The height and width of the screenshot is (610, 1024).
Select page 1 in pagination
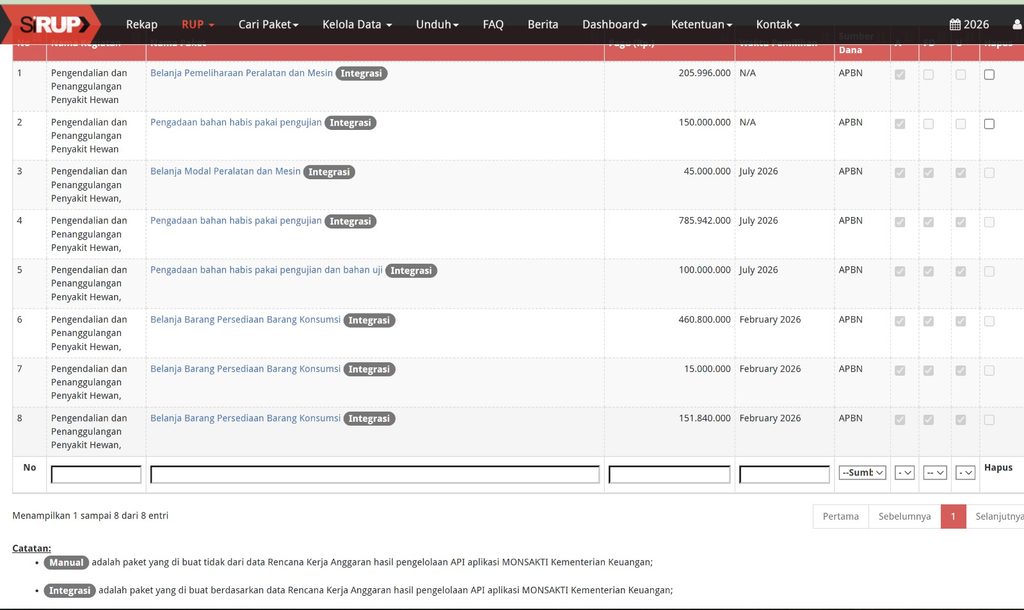pyautogui.click(x=953, y=516)
